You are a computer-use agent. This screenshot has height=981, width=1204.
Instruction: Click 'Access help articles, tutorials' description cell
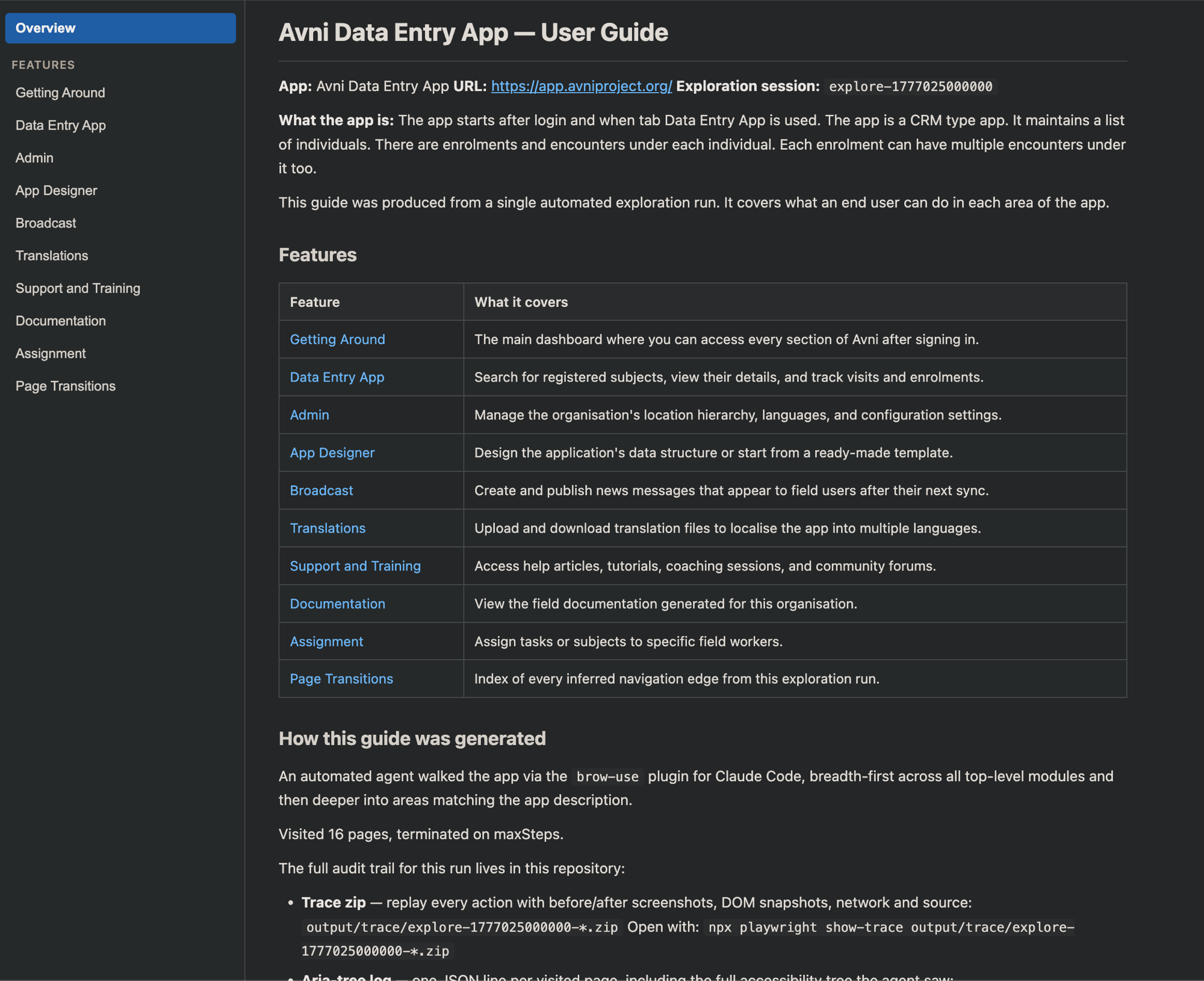(705, 566)
